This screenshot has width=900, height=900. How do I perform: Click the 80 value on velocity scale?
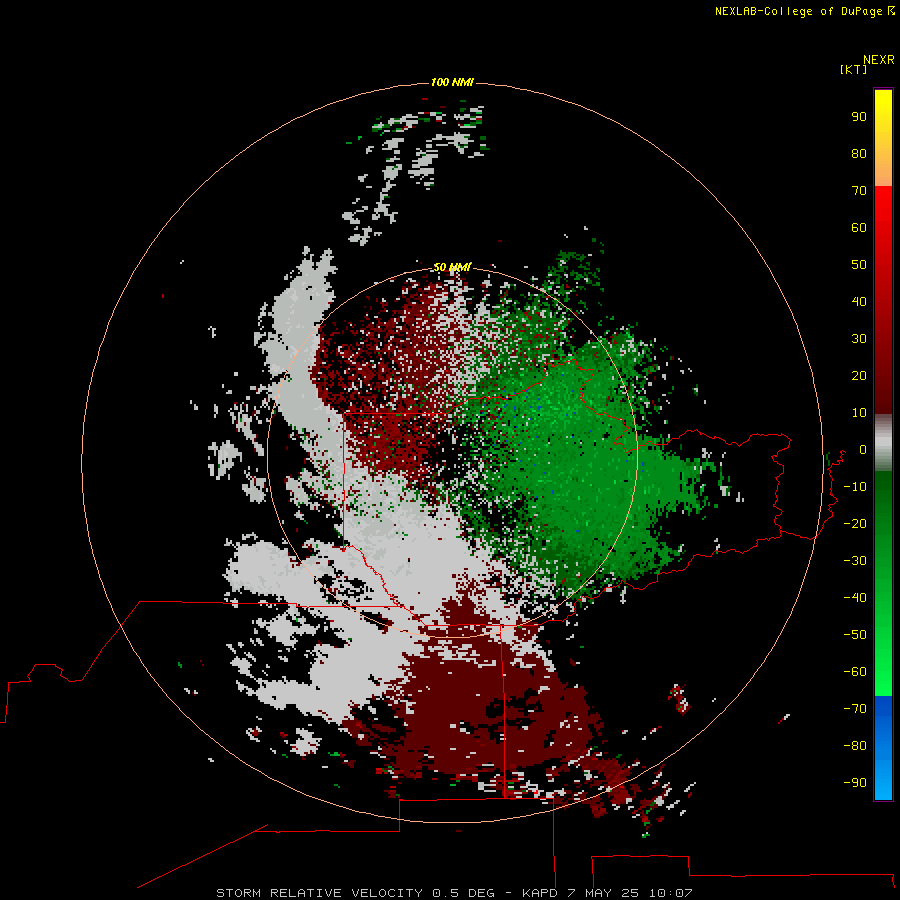pos(859,153)
